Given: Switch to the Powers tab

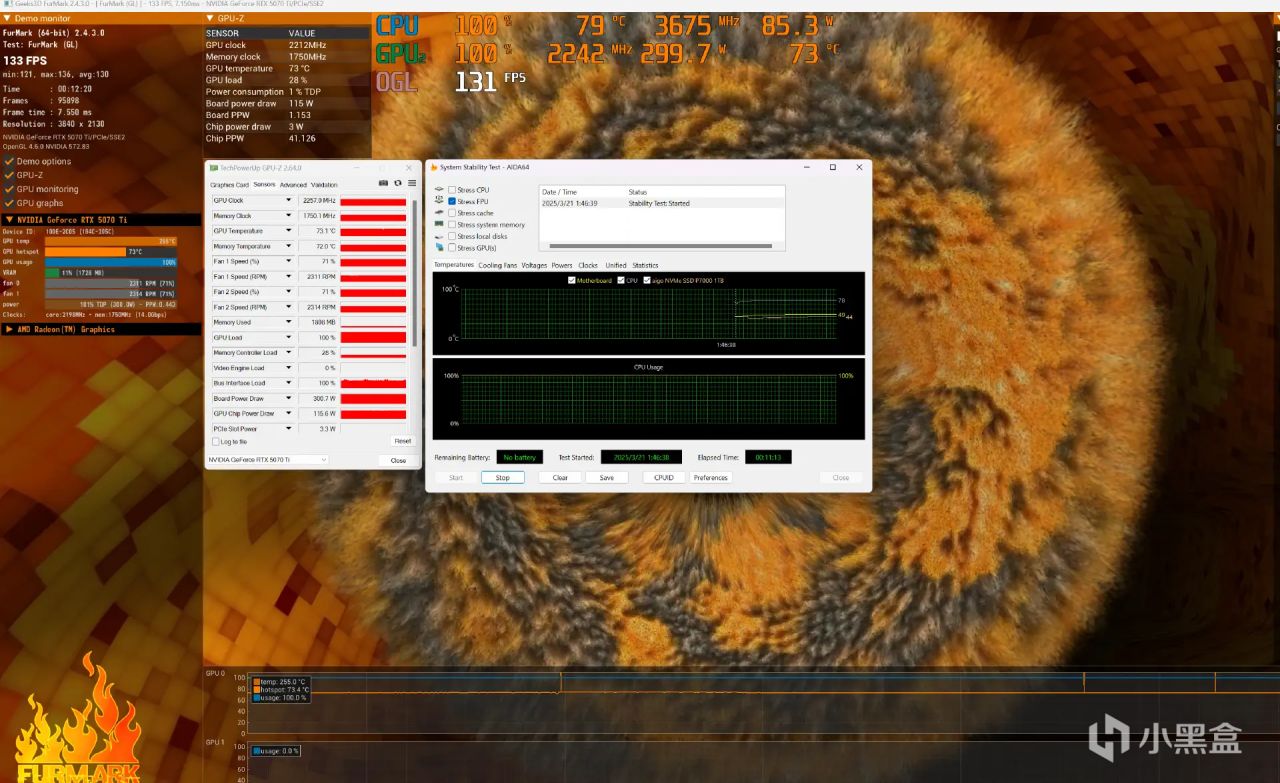Looking at the screenshot, I should click(x=562, y=265).
